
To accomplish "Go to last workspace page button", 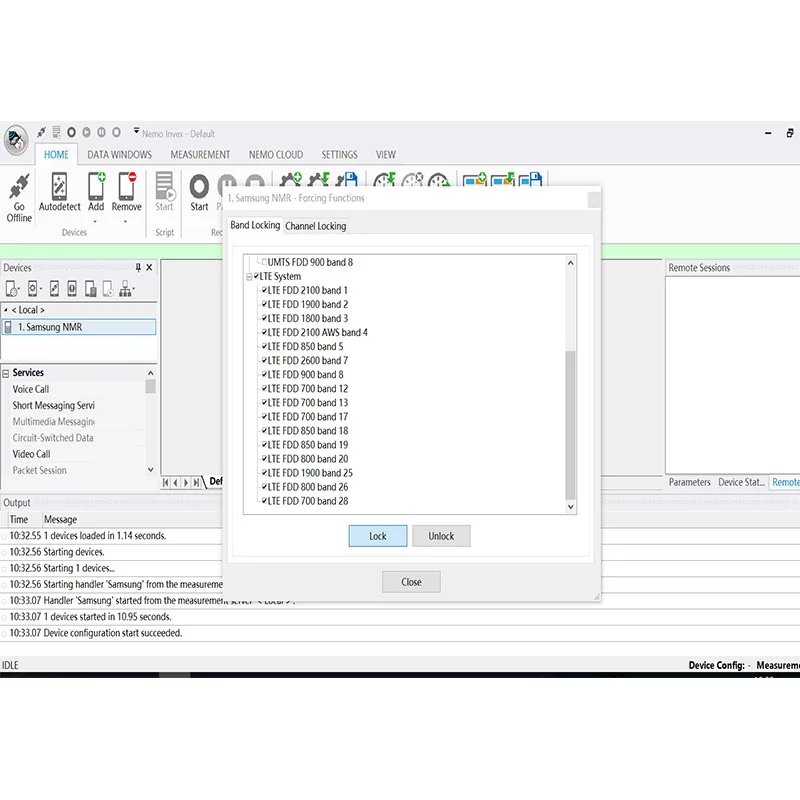I will click(196, 482).
